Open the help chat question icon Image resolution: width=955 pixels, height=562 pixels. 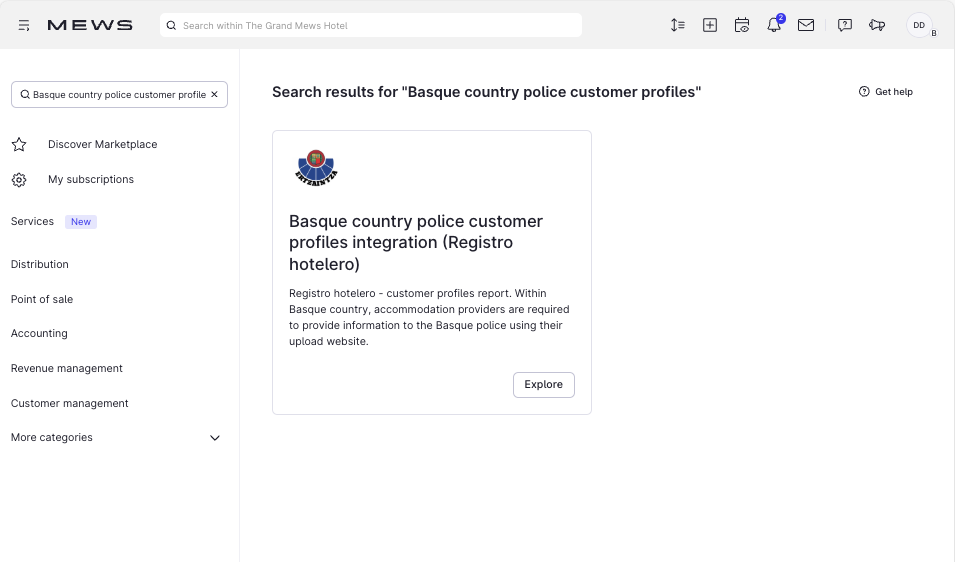pos(845,25)
